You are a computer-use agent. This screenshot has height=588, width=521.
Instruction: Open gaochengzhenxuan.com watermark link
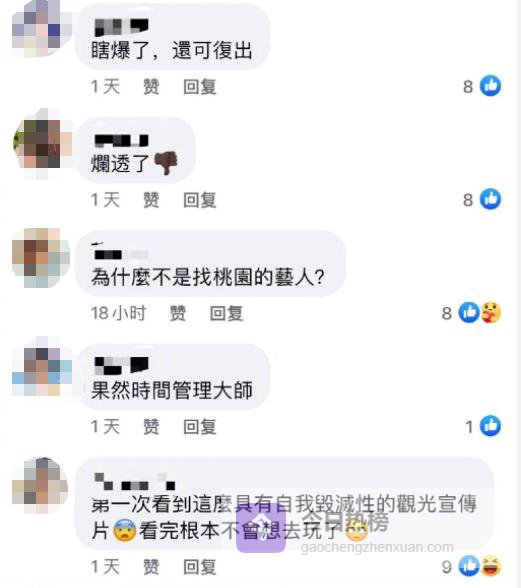[377, 548]
